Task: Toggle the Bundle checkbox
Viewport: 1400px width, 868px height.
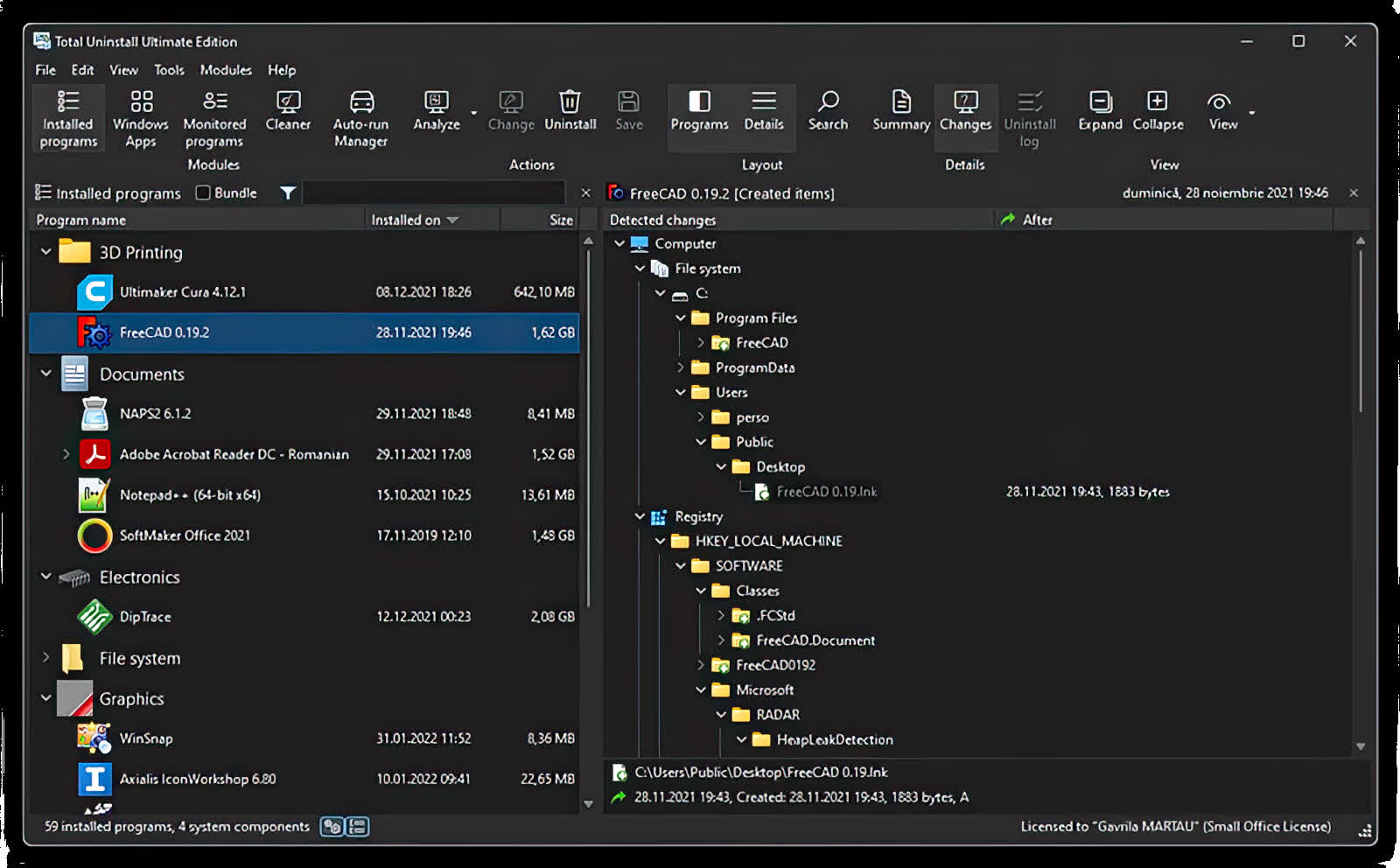Action: [x=203, y=192]
